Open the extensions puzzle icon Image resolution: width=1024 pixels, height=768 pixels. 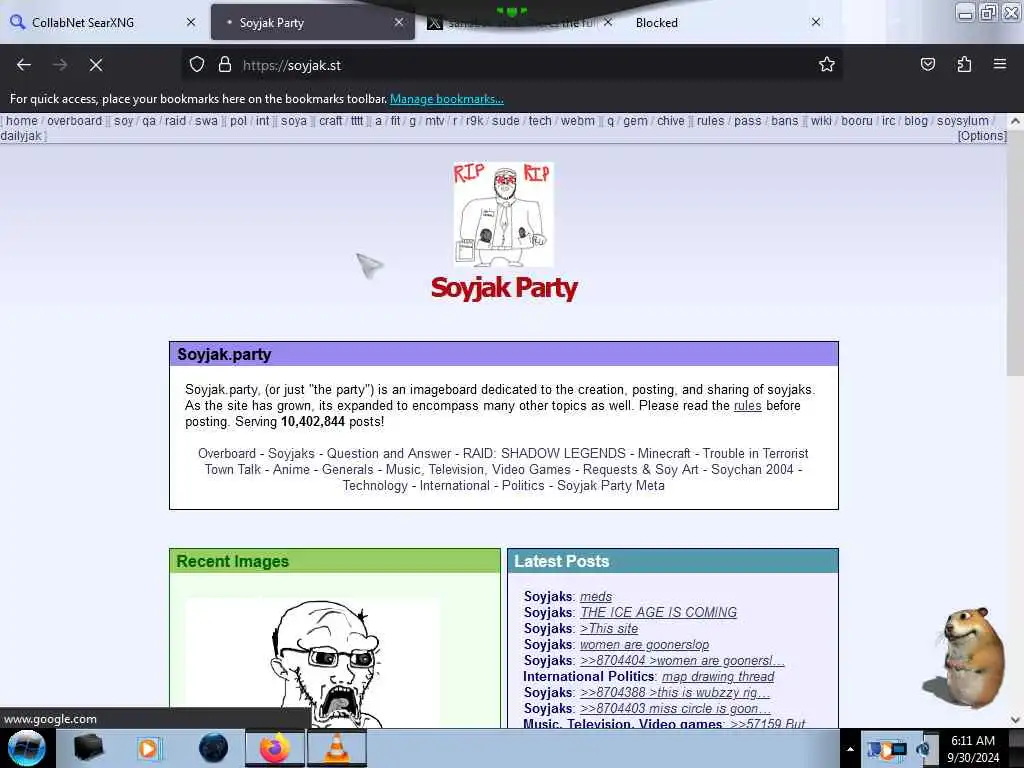[964, 64]
